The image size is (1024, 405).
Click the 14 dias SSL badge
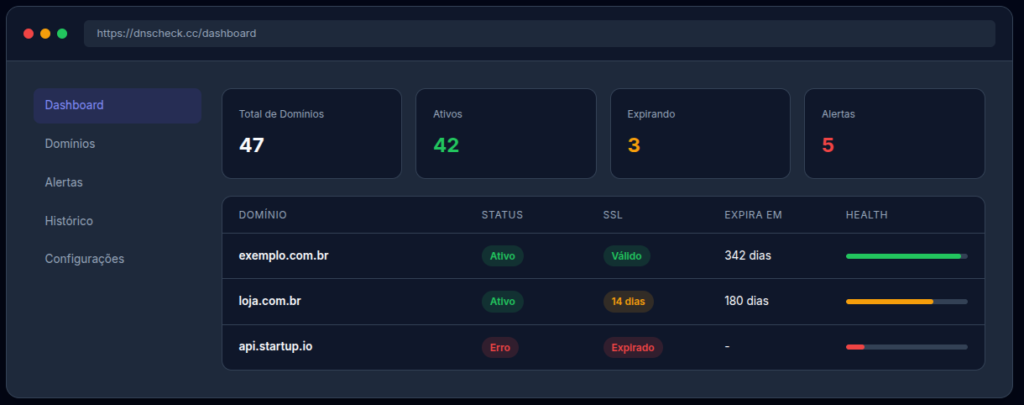pyautogui.click(x=627, y=302)
